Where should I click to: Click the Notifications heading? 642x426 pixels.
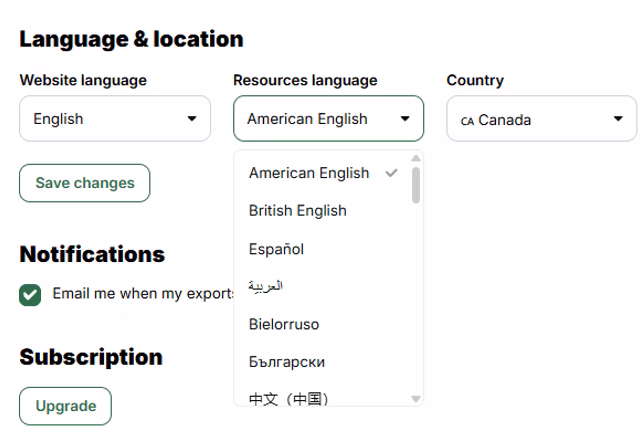point(92,254)
